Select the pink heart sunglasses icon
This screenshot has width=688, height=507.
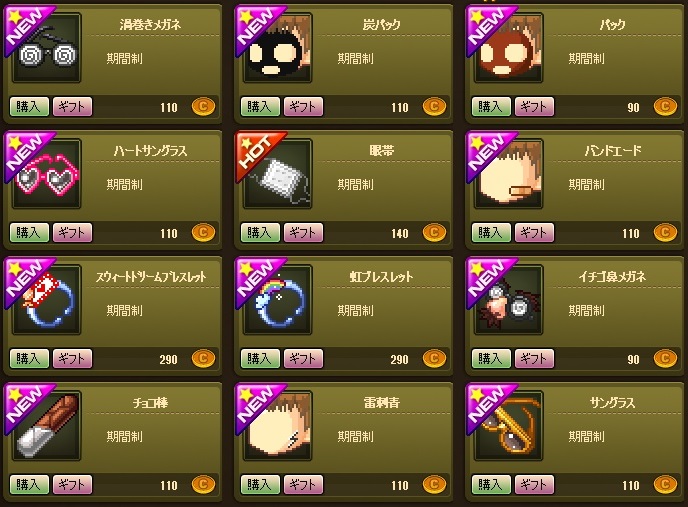(47, 174)
